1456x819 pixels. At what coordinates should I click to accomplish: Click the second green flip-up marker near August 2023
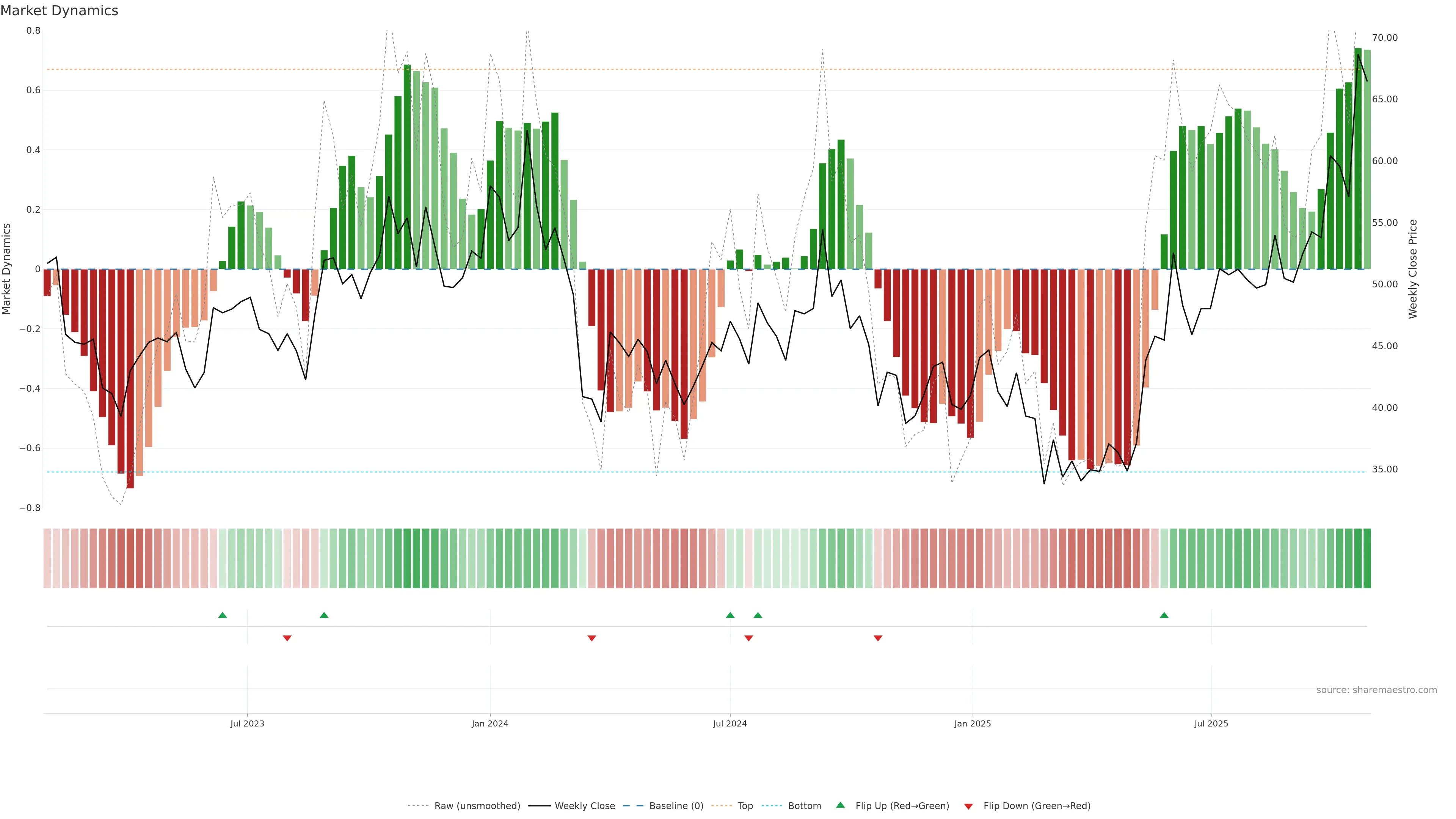[x=324, y=615]
